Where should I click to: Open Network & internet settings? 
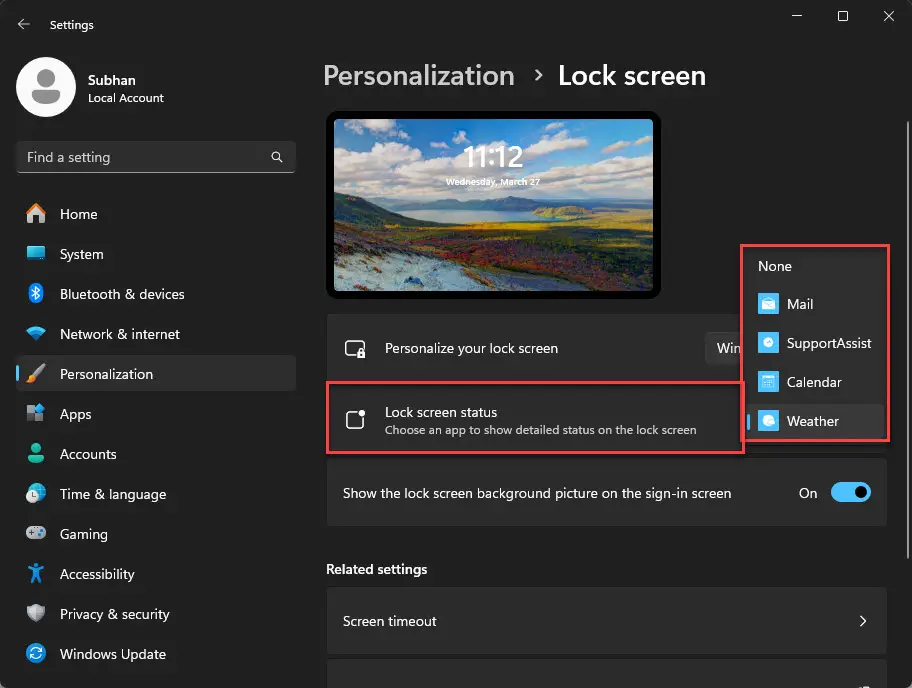pos(156,334)
